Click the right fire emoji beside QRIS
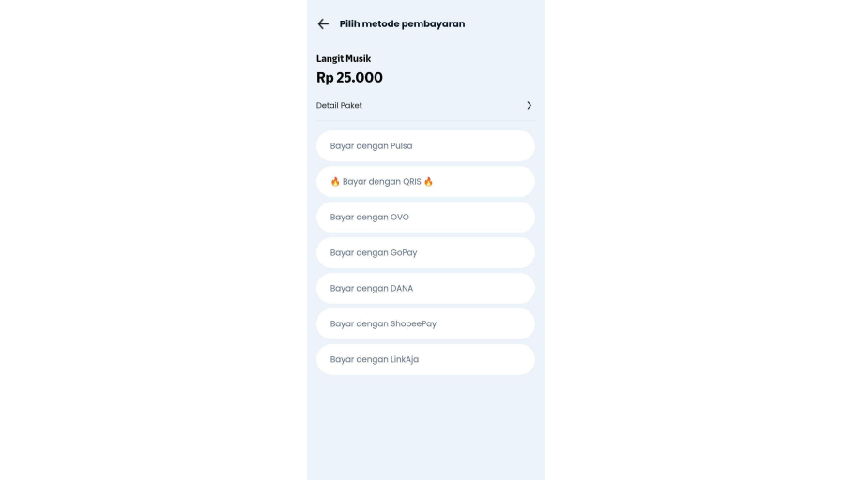The width and height of the screenshot is (852, 480). pyautogui.click(x=428, y=182)
